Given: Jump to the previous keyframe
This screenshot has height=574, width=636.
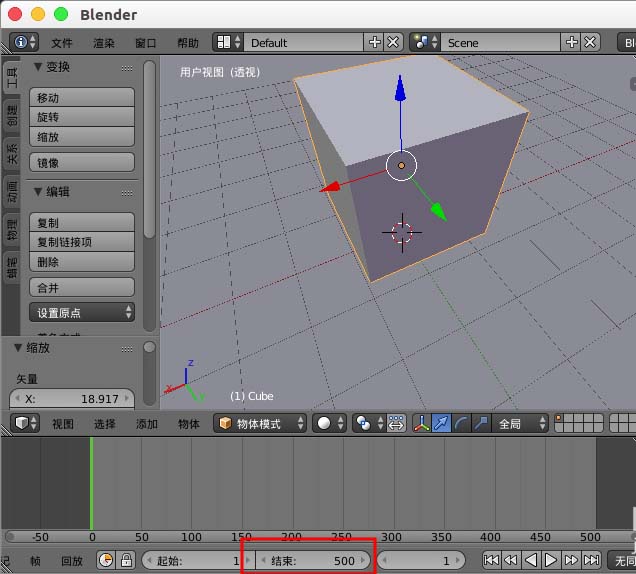Looking at the screenshot, I should [511, 560].
